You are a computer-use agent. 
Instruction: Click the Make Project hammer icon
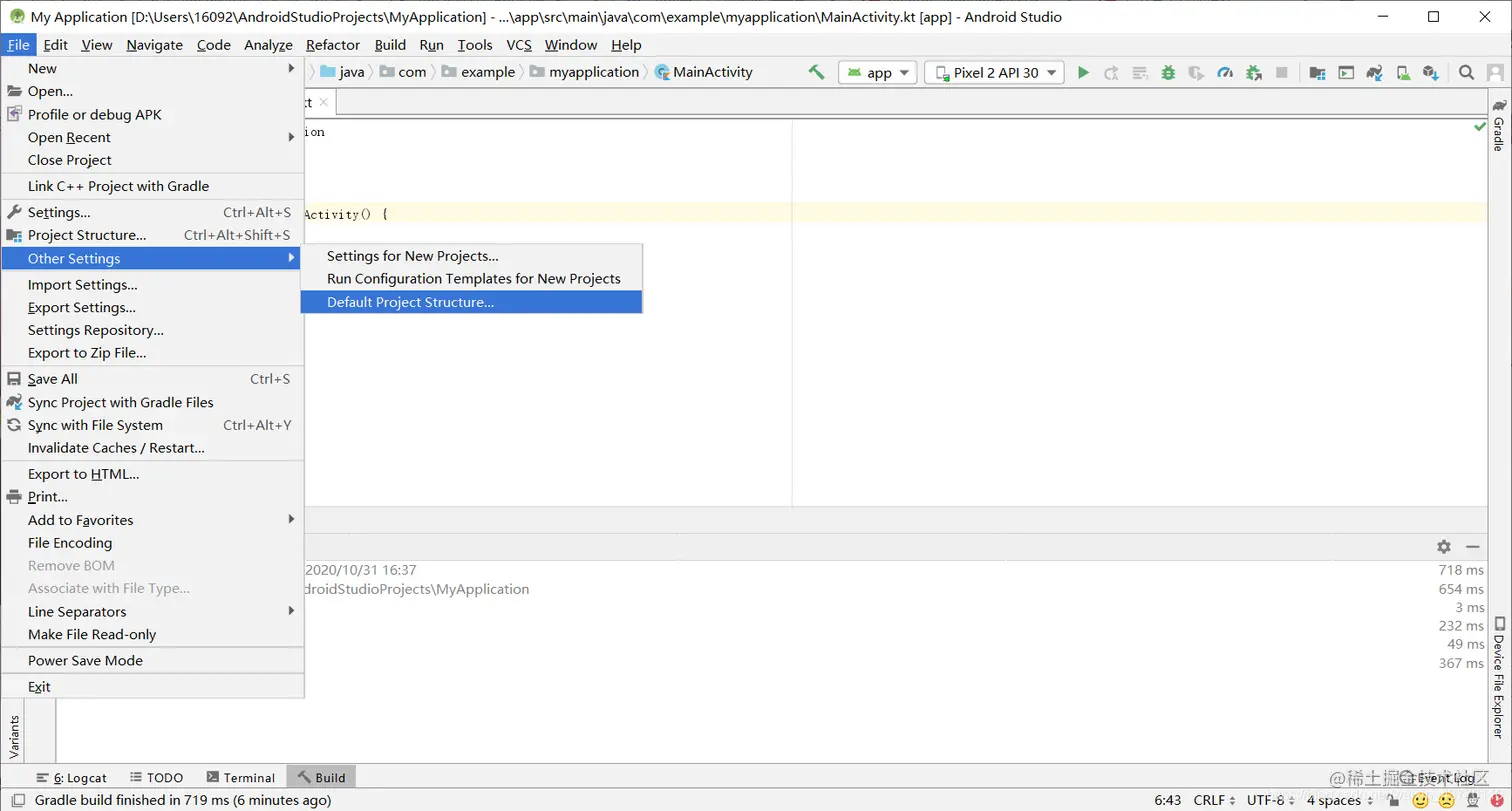[x=817, y=72]
